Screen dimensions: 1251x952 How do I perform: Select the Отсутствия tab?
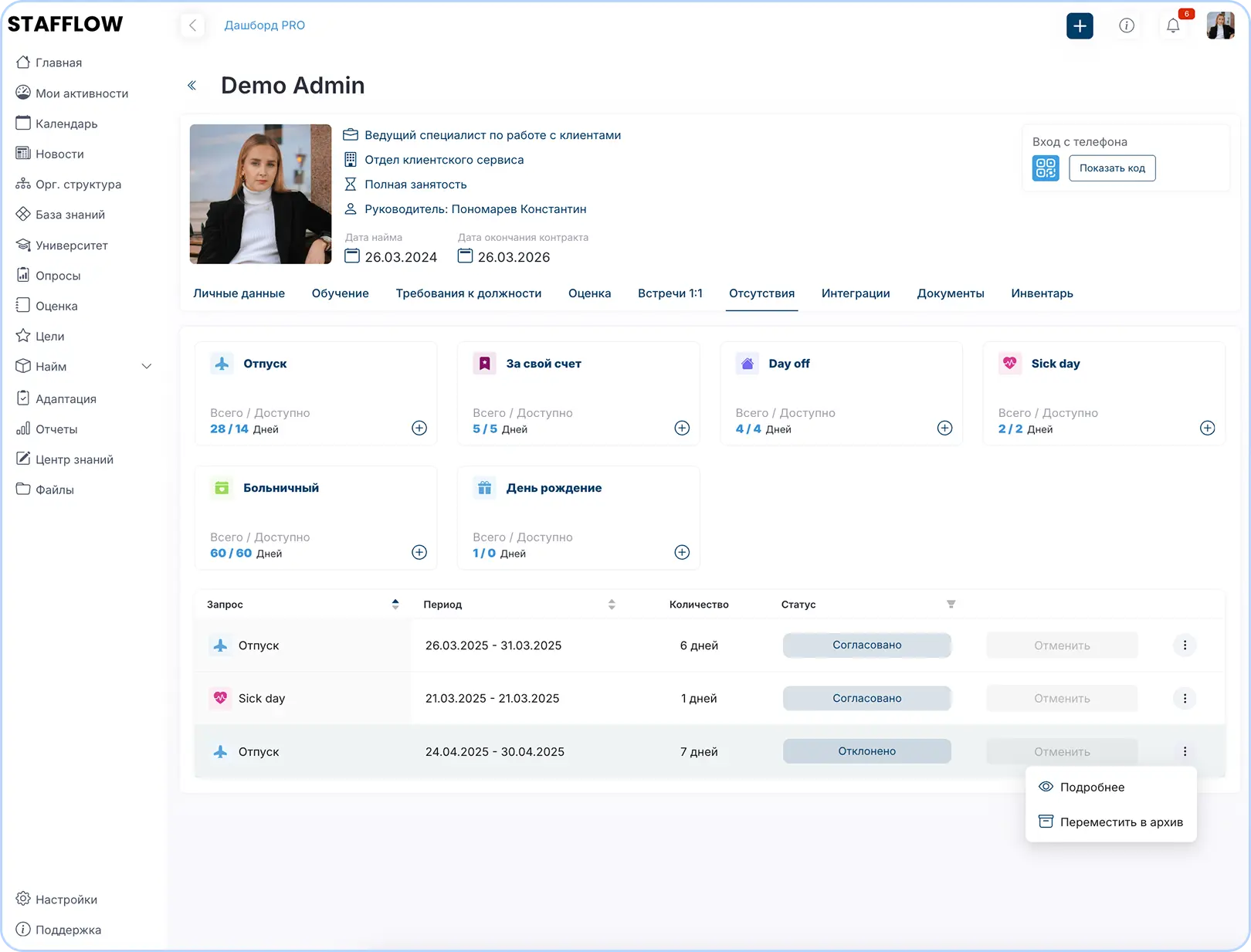(761, 293)
